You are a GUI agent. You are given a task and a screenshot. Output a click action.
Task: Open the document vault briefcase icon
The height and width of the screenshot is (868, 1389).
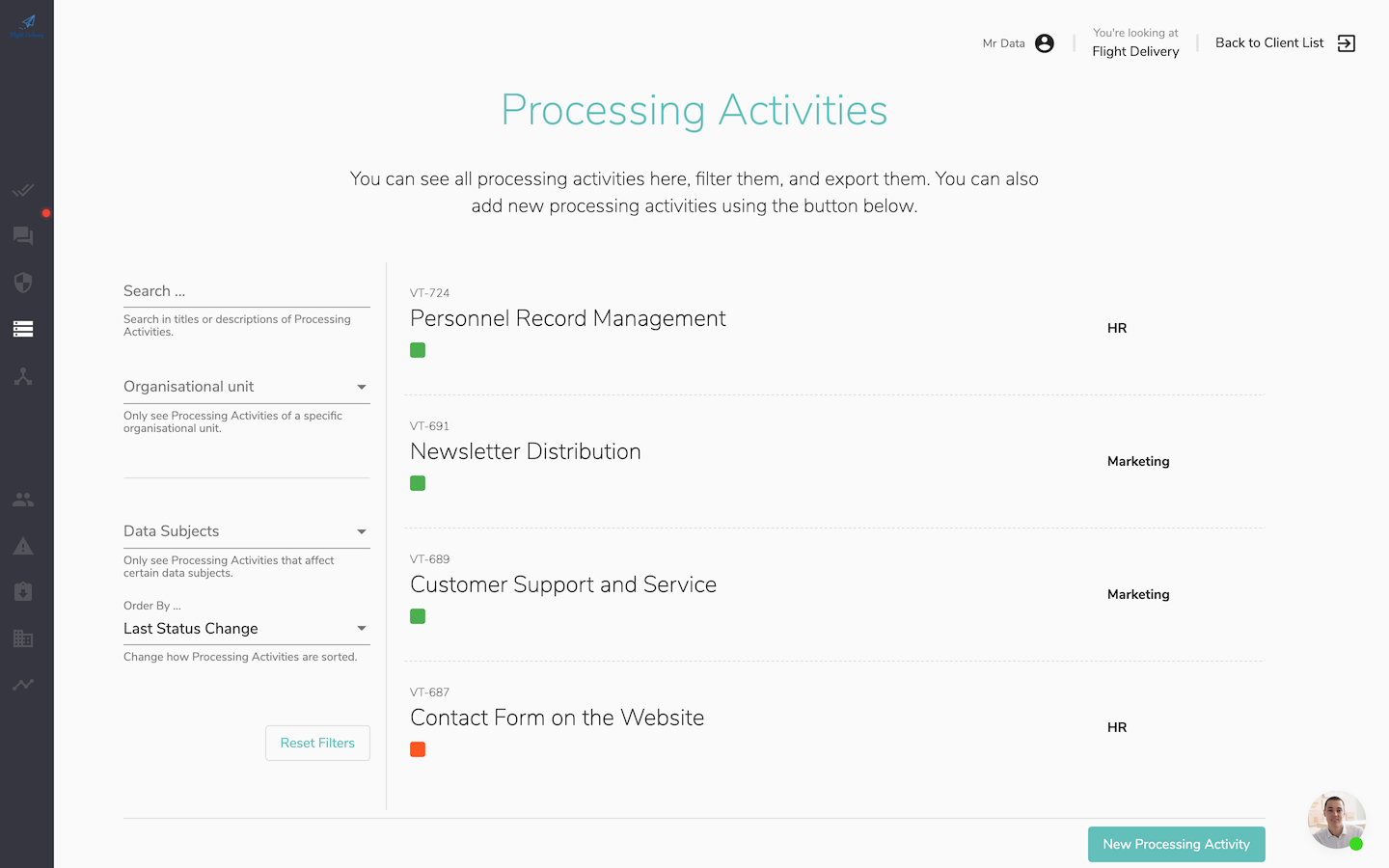(x=23, y=591)
